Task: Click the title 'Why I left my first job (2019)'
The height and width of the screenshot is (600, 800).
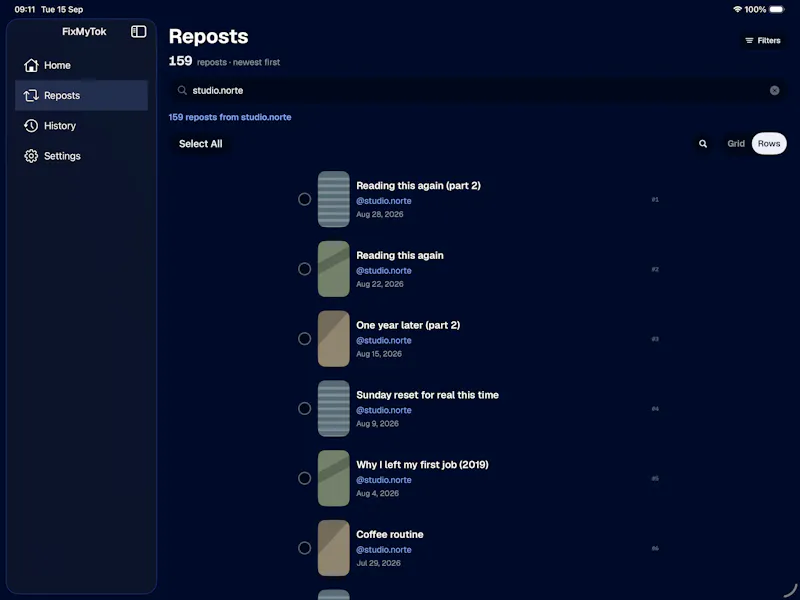Action: (422, 465)
